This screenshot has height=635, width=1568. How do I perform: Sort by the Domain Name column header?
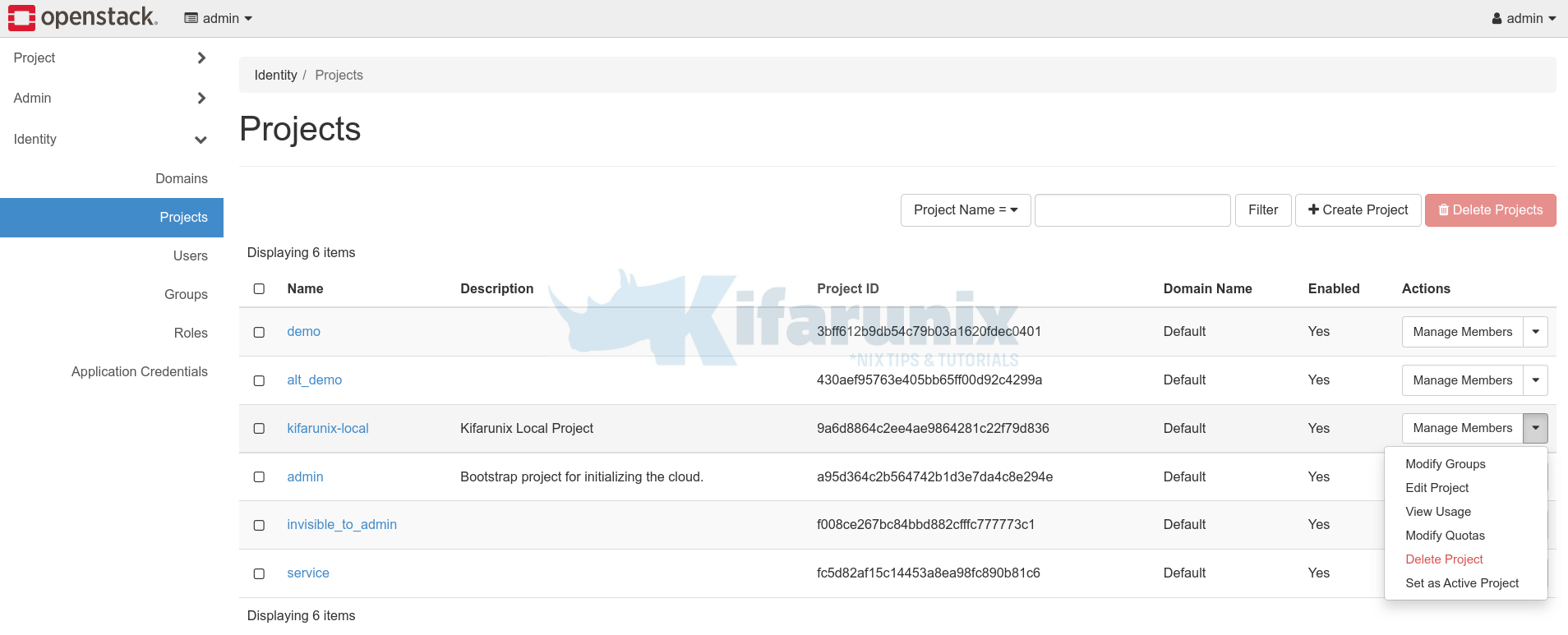[1207, 288]
